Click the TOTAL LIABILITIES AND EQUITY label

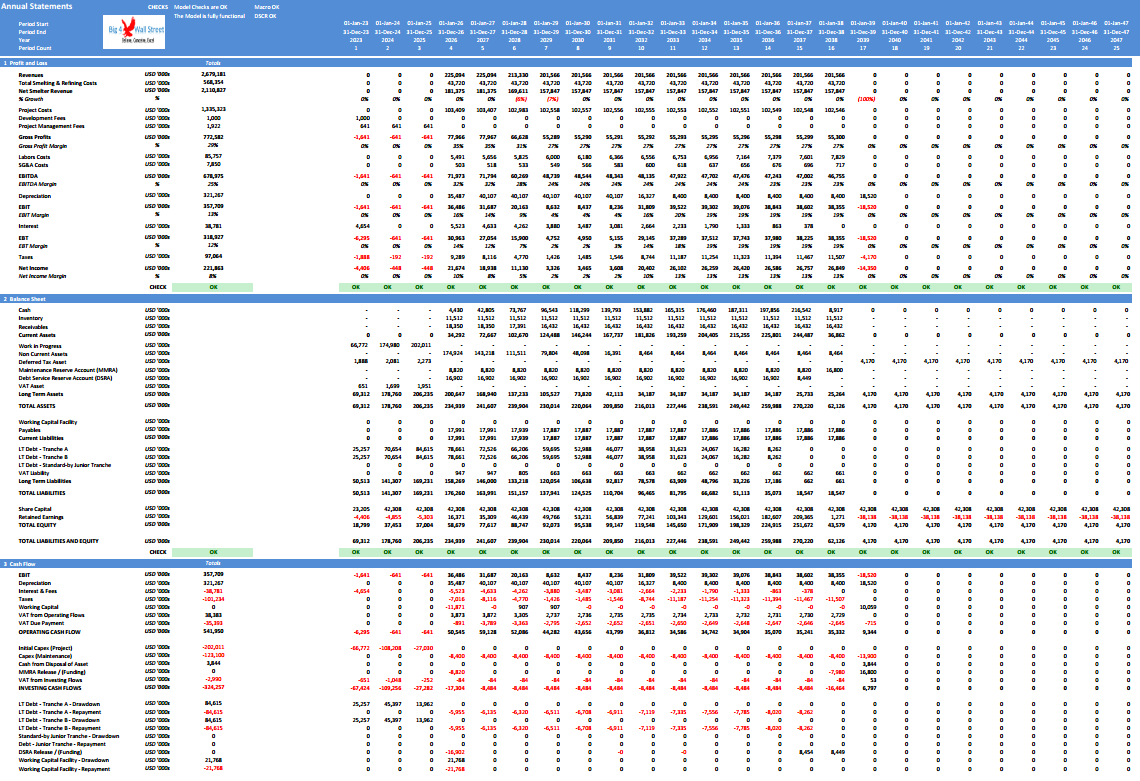(58, 541)
